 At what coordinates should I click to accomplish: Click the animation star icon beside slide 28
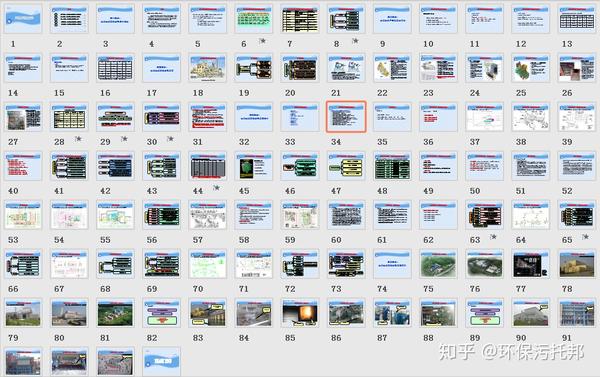point(78,138)
